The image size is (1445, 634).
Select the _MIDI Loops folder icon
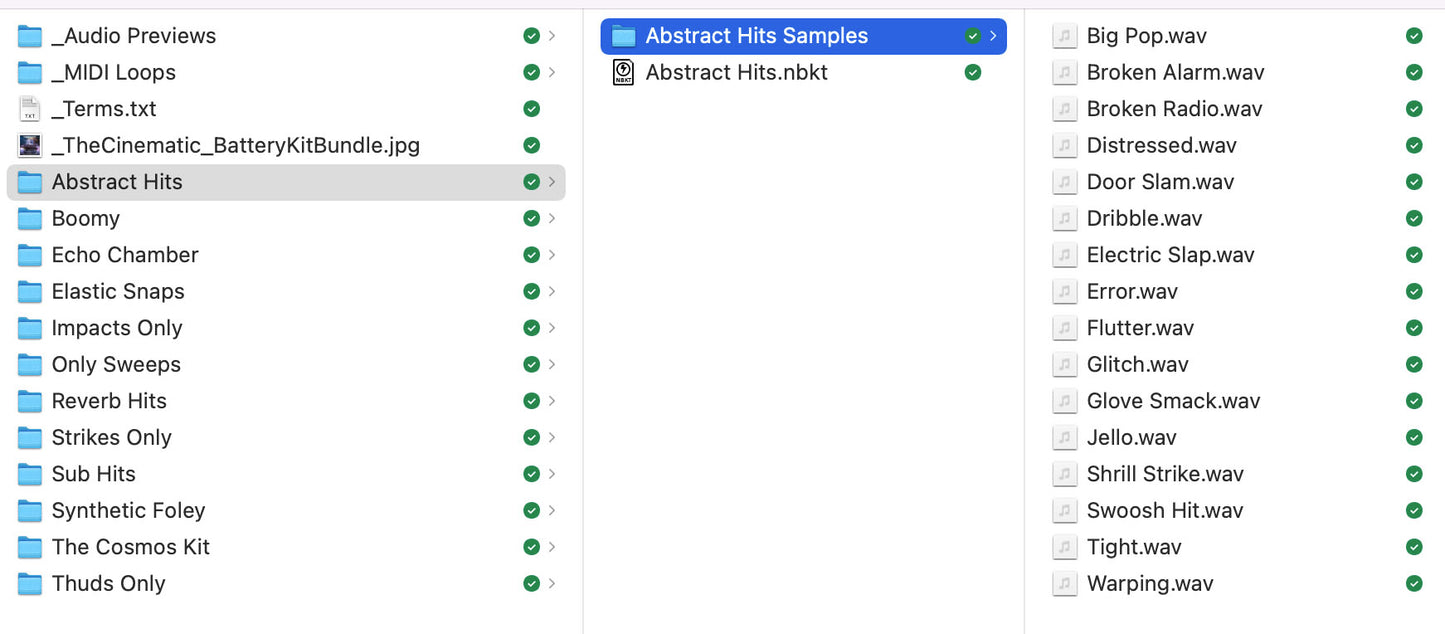click(30, 73)
